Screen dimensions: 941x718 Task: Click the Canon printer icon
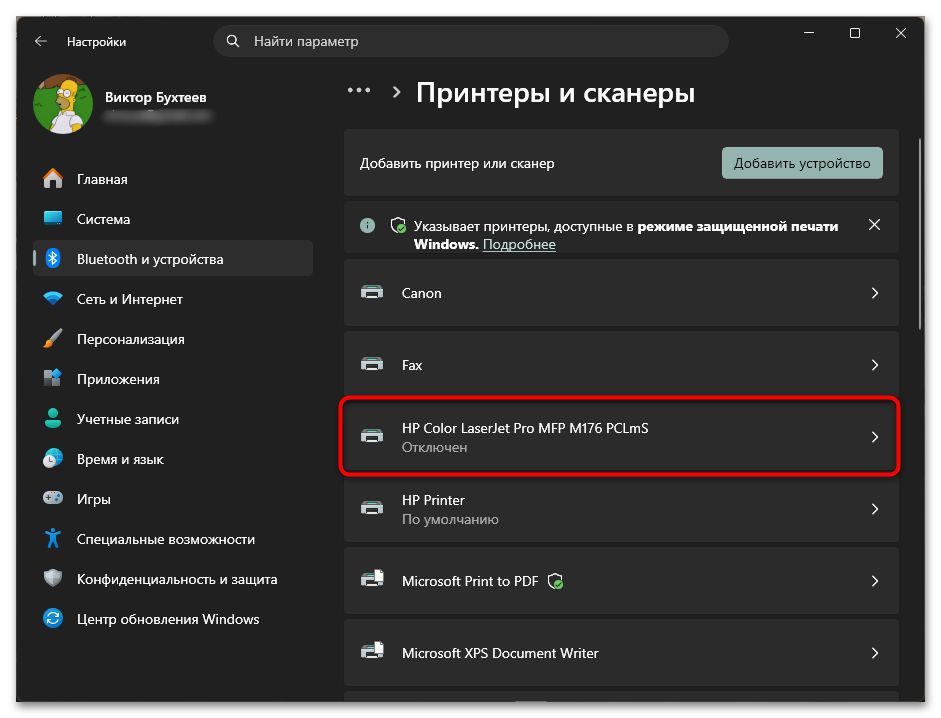372,293
